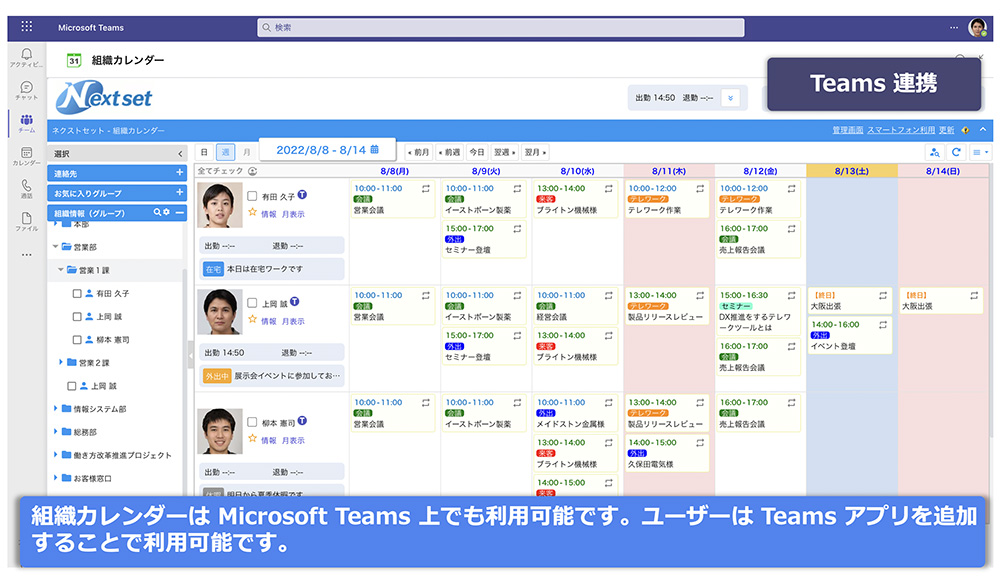Open the 管理画面 link
1000x576 pixels.
pyautogui.click(x=847, y=130)
